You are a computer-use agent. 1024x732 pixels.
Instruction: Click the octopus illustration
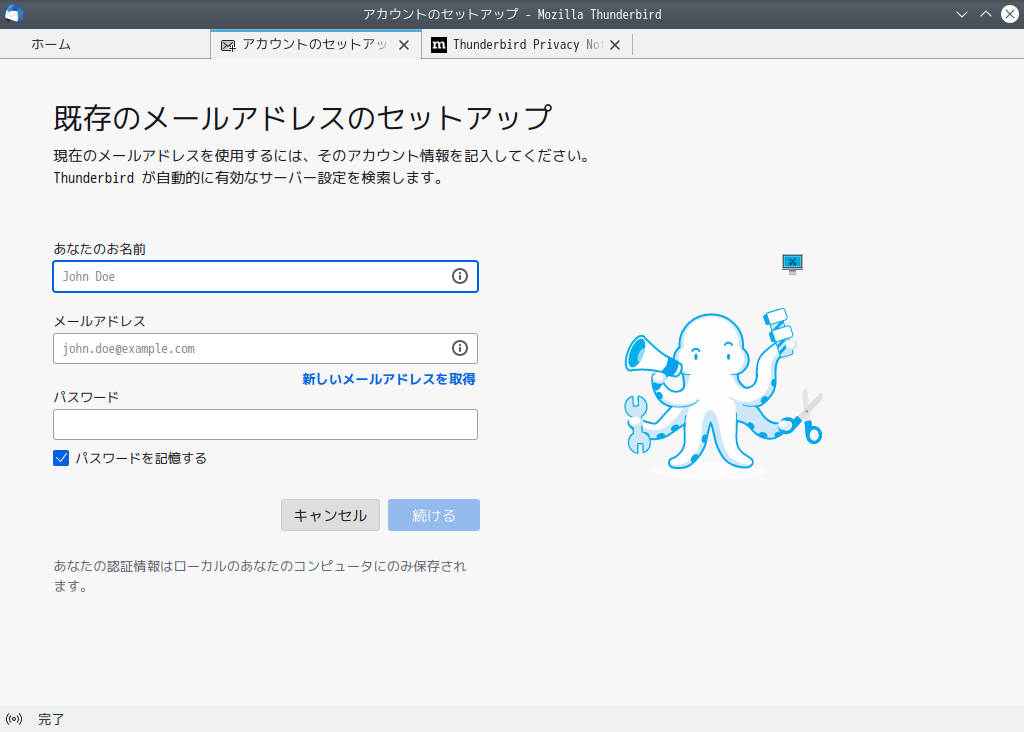click(723, 392)
